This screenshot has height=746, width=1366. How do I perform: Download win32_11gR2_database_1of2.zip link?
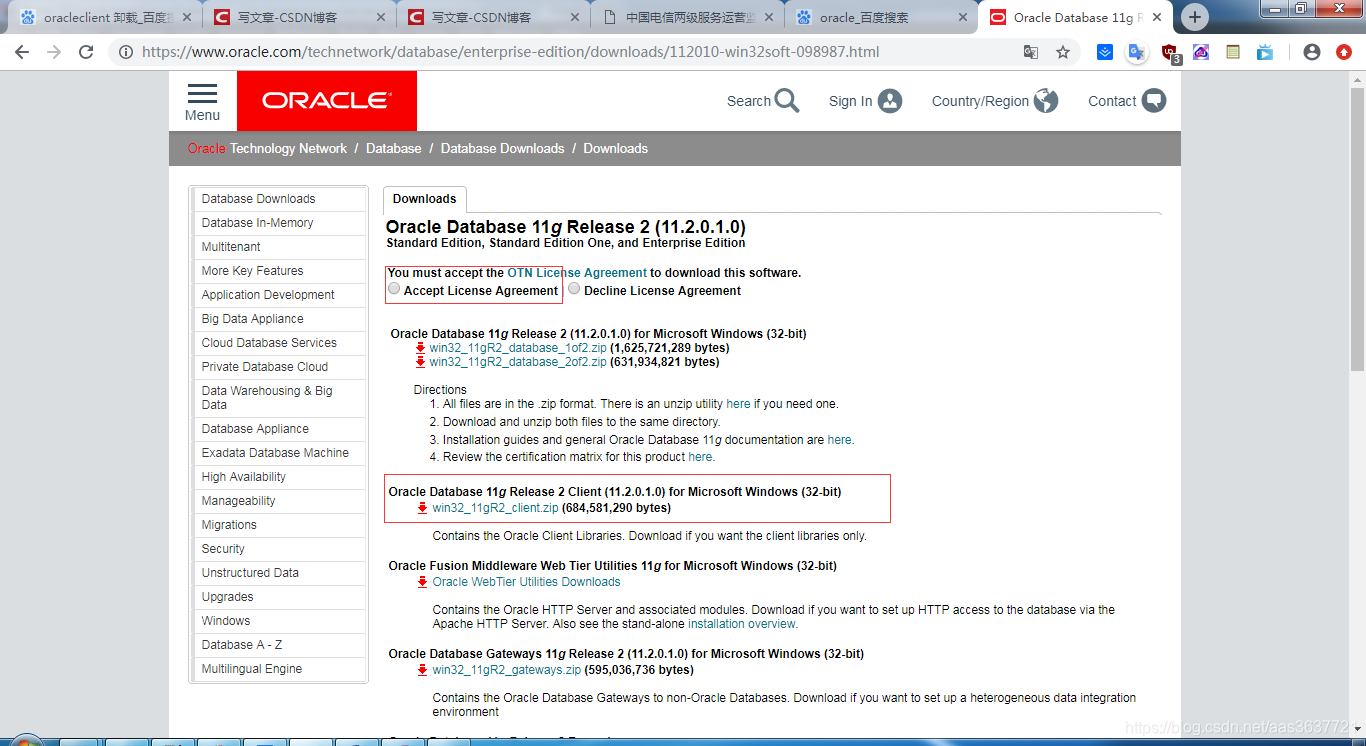[518, 348]
